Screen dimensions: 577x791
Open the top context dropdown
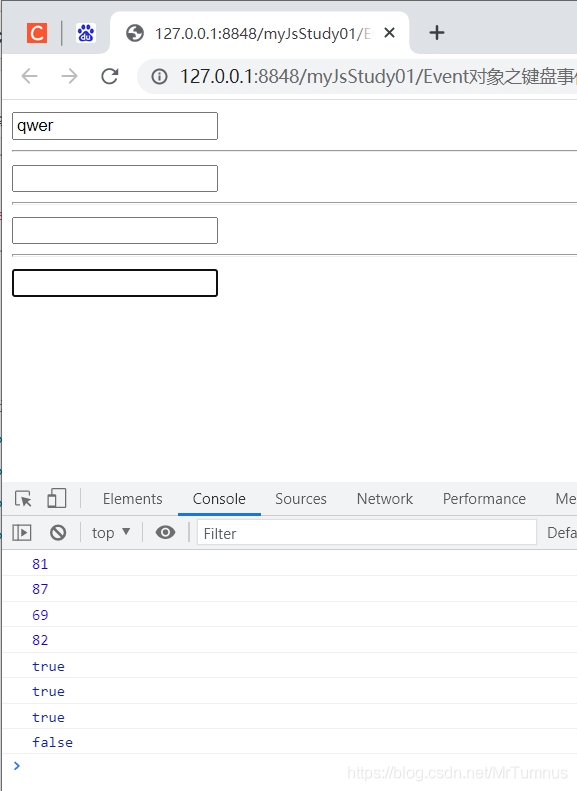tap(111, 533)
